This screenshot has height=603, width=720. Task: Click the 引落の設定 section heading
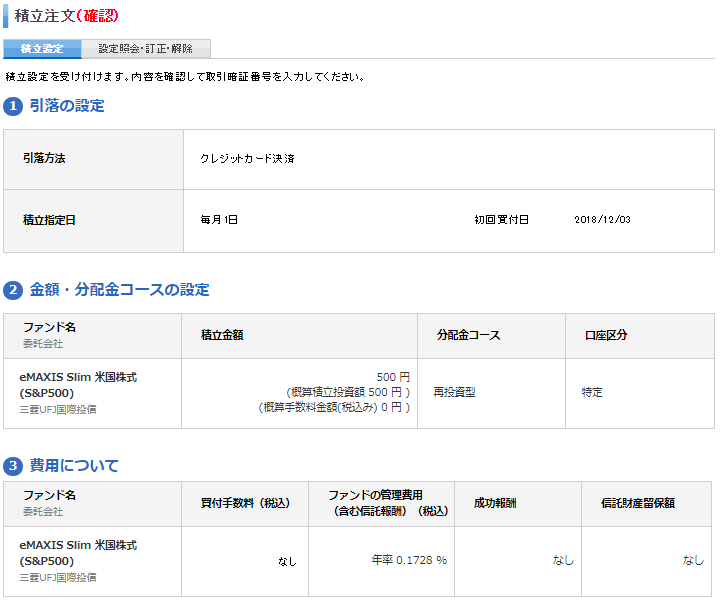67,106
